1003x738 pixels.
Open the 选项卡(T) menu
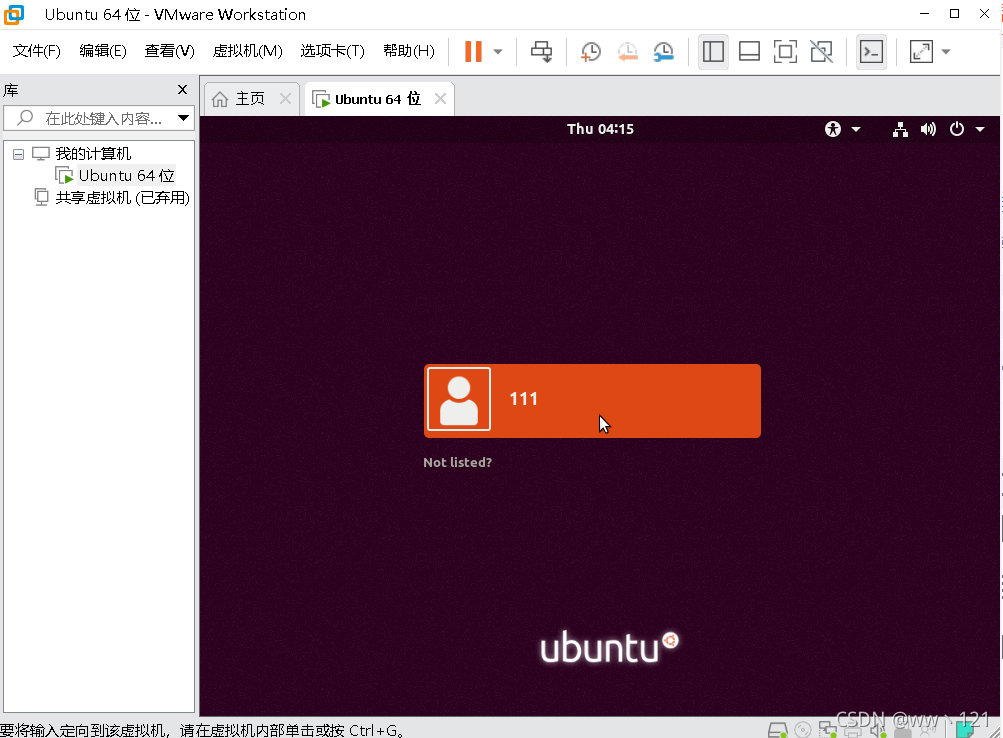pyautogui.click(x=333, y=51)
